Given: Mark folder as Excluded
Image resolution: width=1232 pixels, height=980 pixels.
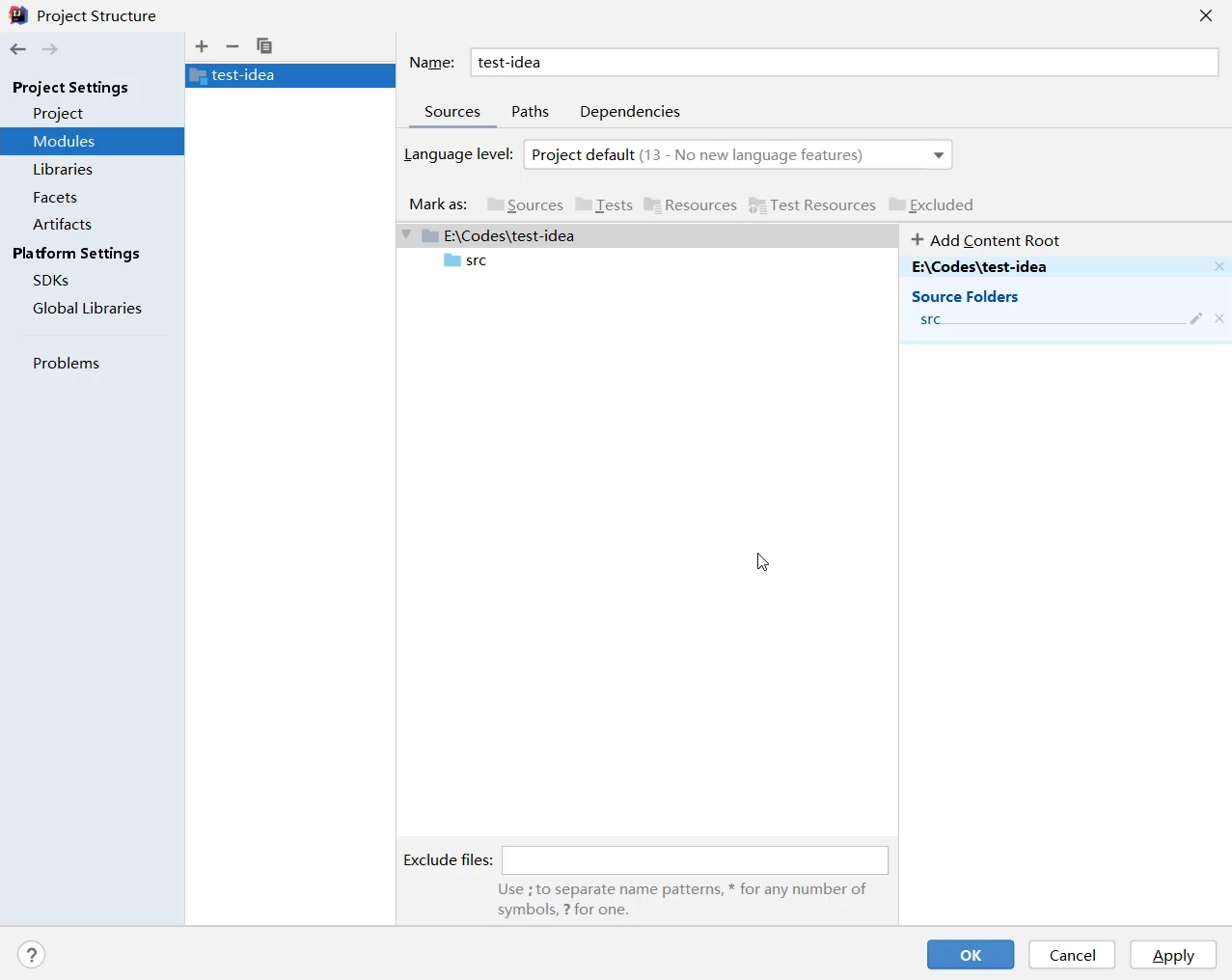Looking at the screenshot, I should (x=931, y=204).
